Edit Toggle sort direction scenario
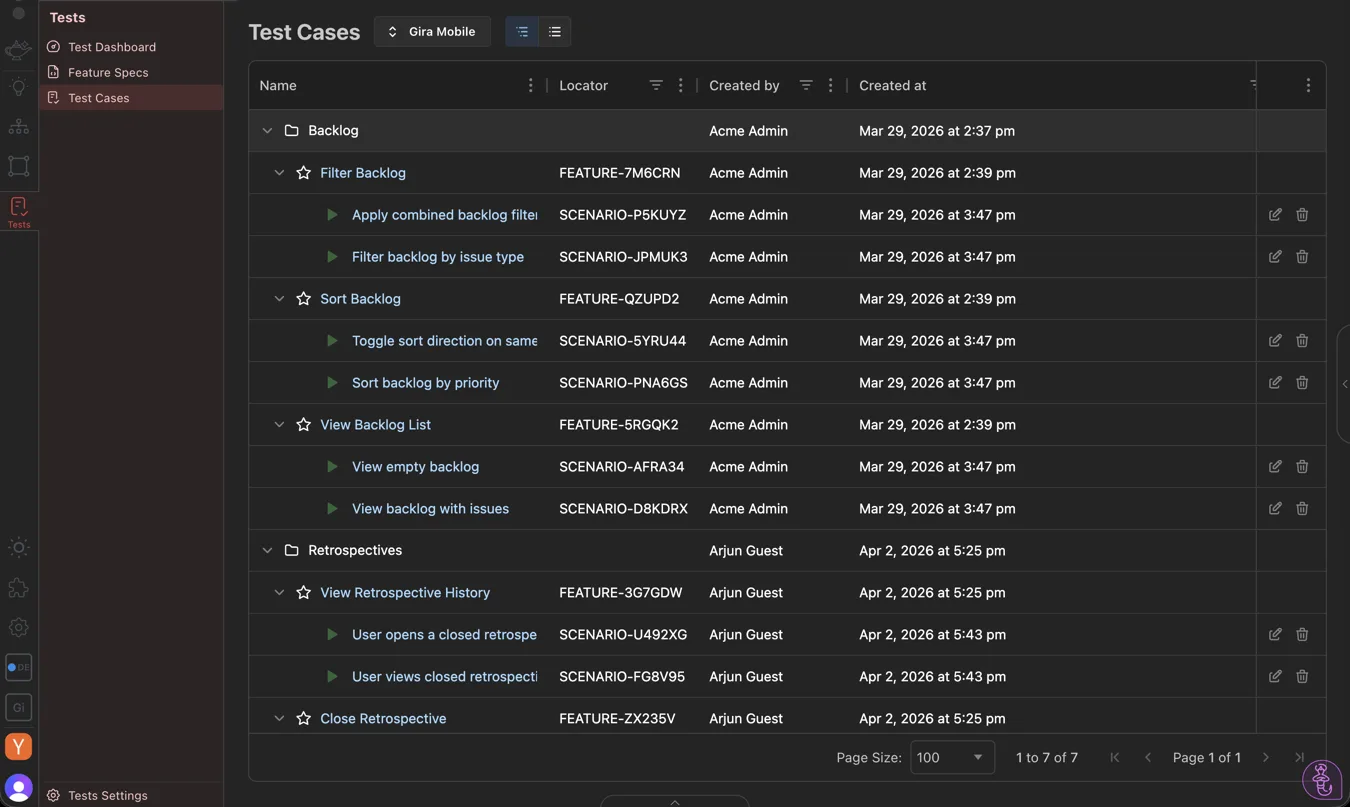The height and width of the screenshot is (807, 1350). [x=1275, y=341]
